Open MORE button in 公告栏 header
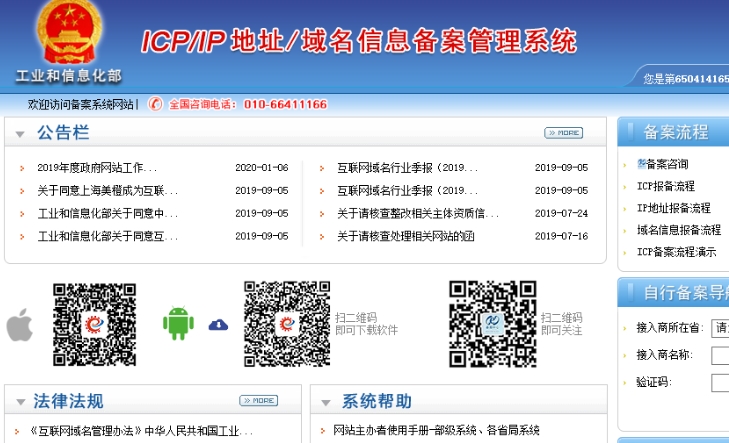The width and height of the screenshot is (729, 443). coord(563,132)
